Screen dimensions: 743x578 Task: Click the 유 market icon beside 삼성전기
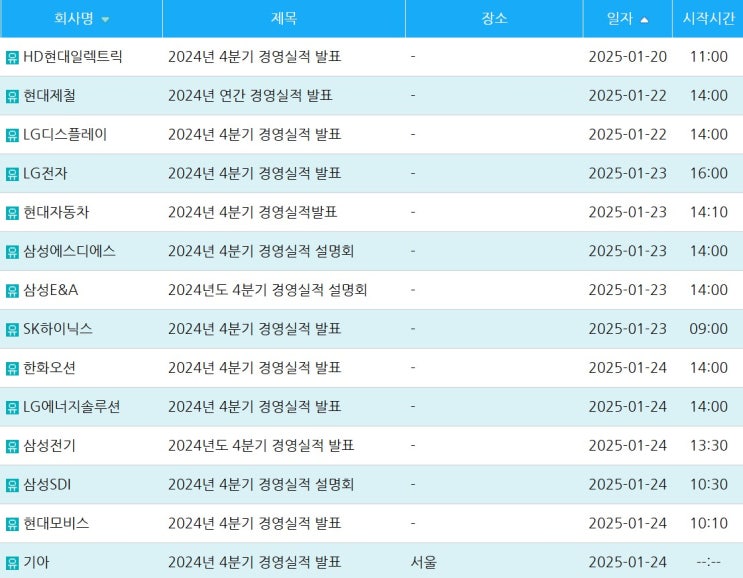(12, 446)
